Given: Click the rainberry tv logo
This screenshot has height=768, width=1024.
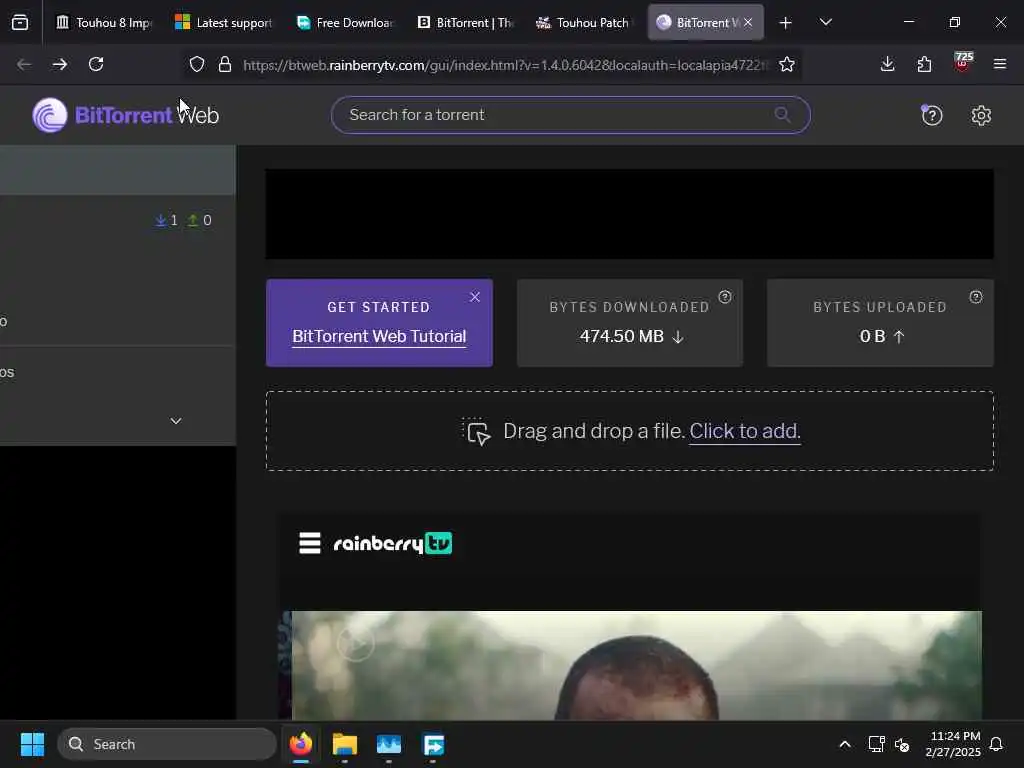Looking at the screenshot, I should tap(392, 543).
